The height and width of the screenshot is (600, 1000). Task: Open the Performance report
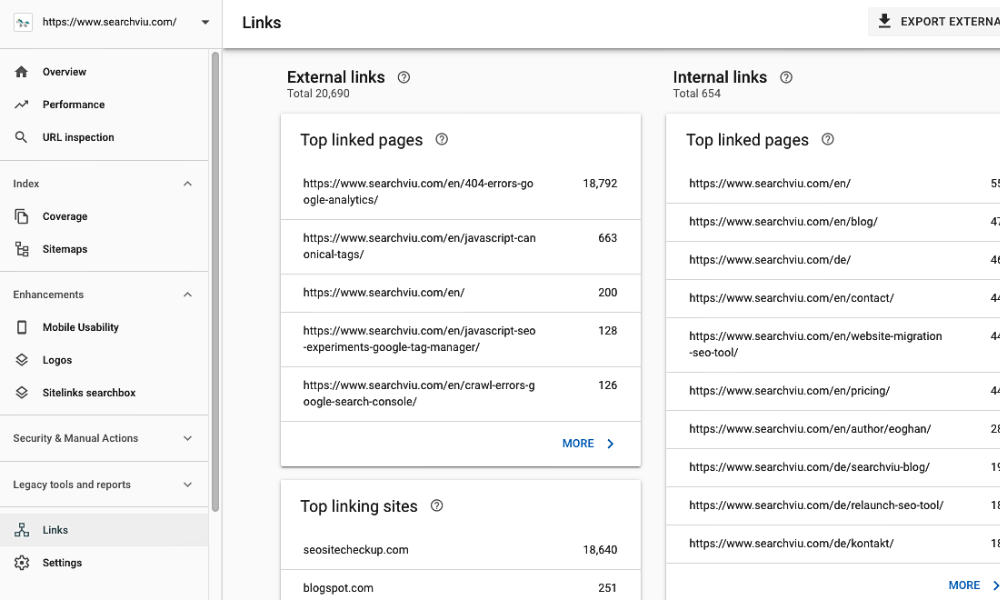click(104, 105)
